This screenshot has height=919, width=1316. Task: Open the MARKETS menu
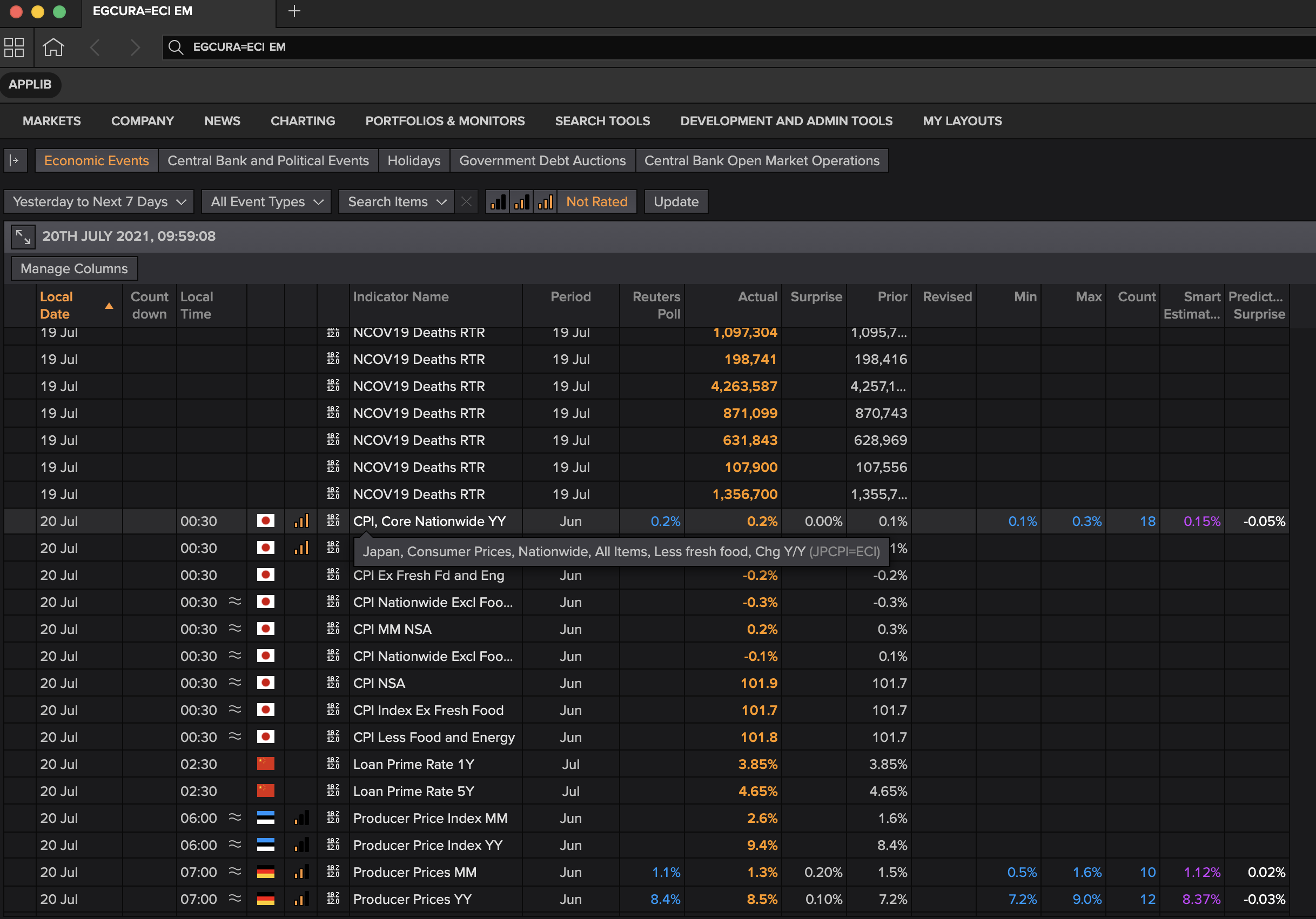[x=51, y=121]
